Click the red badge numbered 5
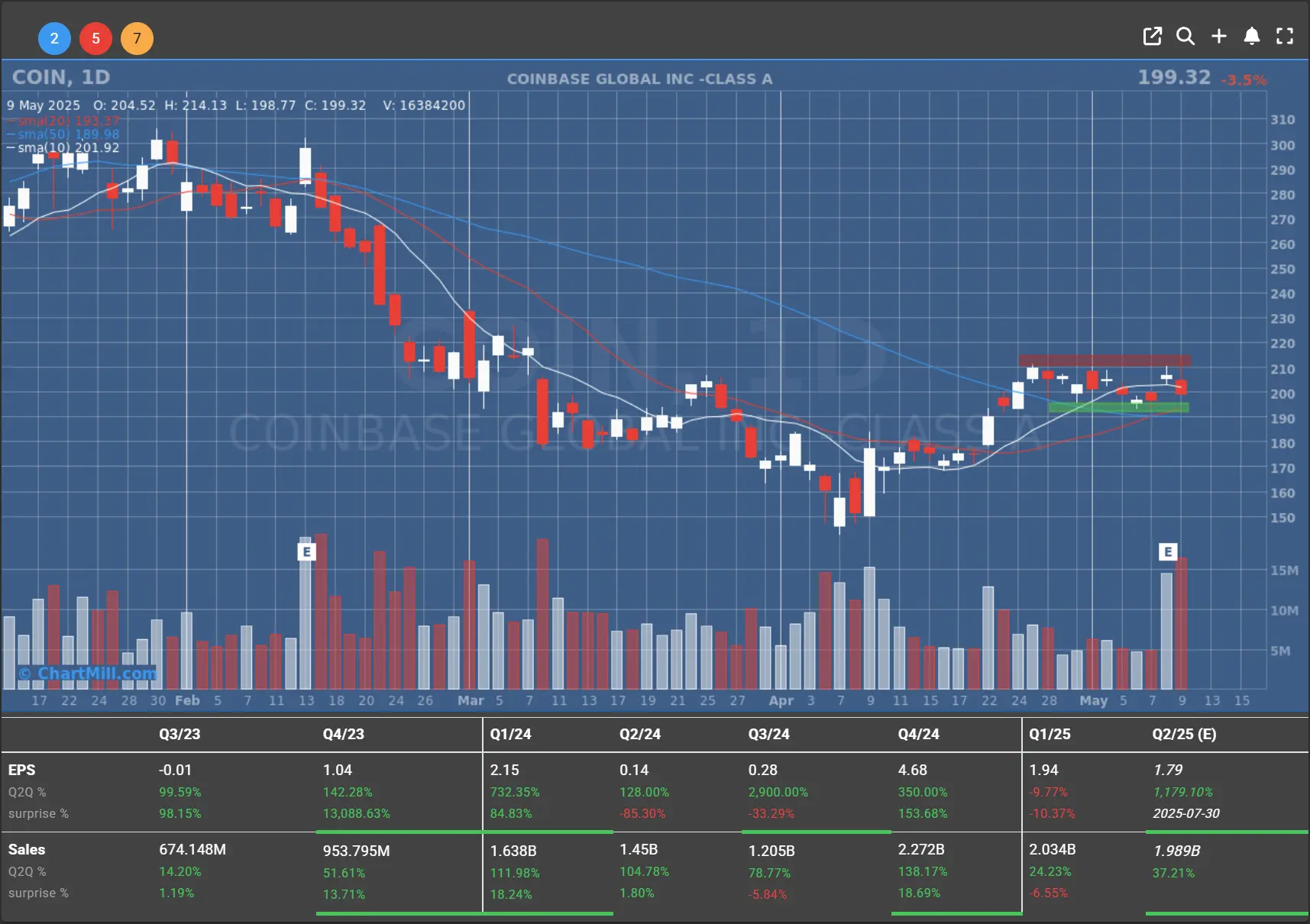This screenshot has width=1310, height=924. click(95, 38)
